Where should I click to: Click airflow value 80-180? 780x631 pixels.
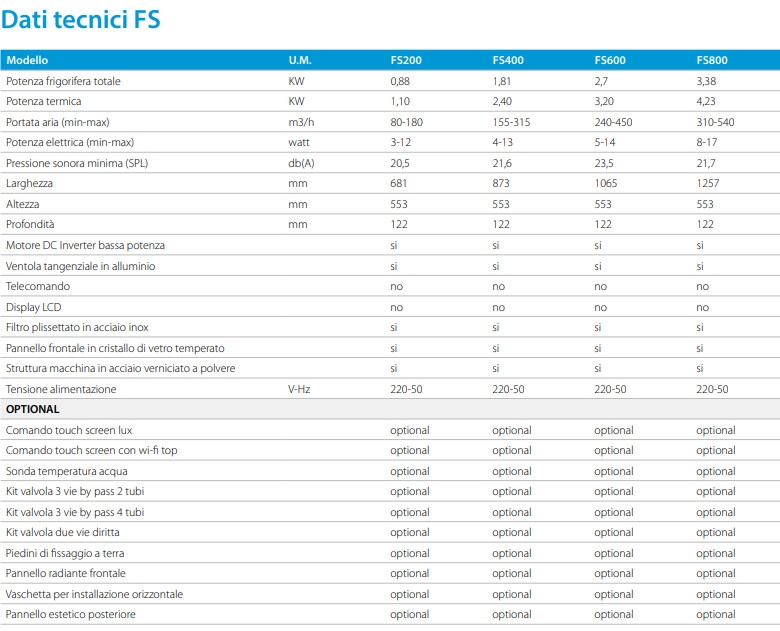pos(406,122)
